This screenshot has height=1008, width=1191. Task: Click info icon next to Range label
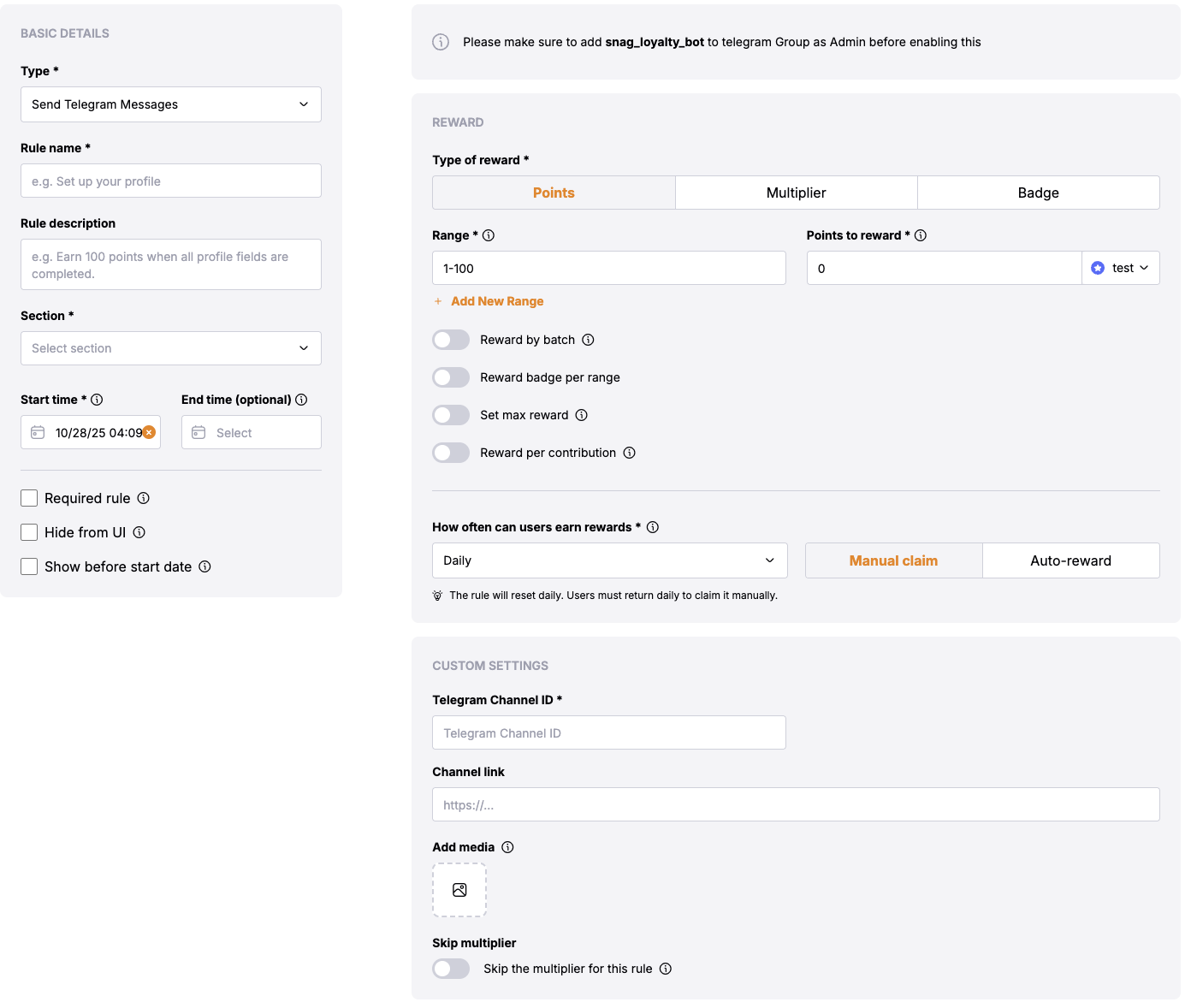click(489, 235)
